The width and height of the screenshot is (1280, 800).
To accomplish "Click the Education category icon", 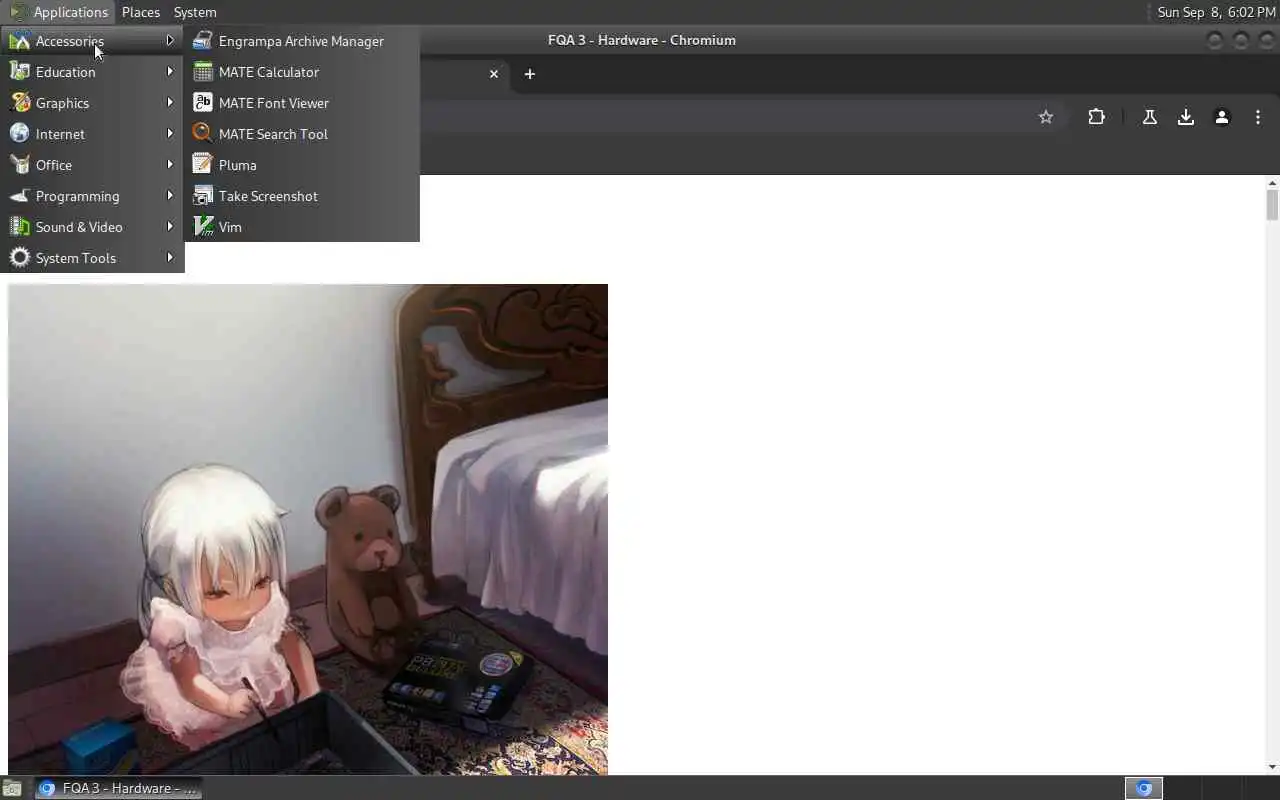I will click(x=19, y=72).
